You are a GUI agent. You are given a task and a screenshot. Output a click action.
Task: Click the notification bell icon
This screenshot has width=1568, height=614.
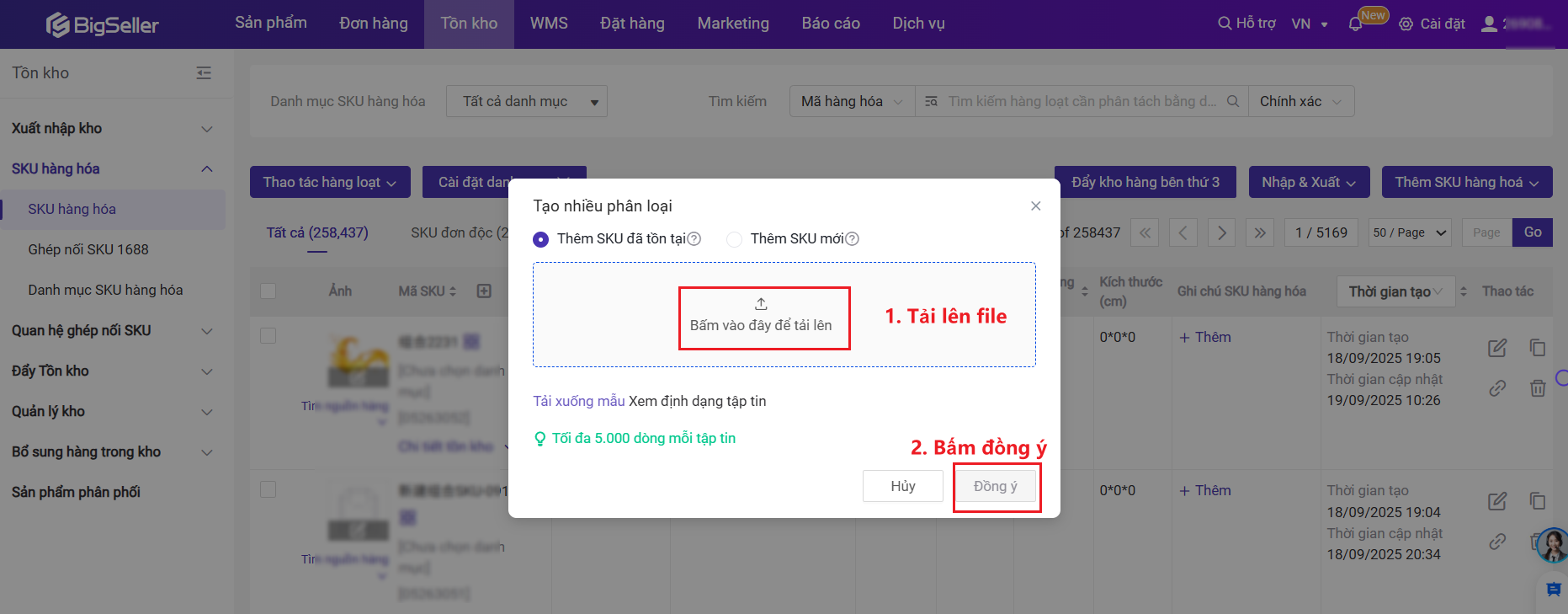tap(1355, 24)
